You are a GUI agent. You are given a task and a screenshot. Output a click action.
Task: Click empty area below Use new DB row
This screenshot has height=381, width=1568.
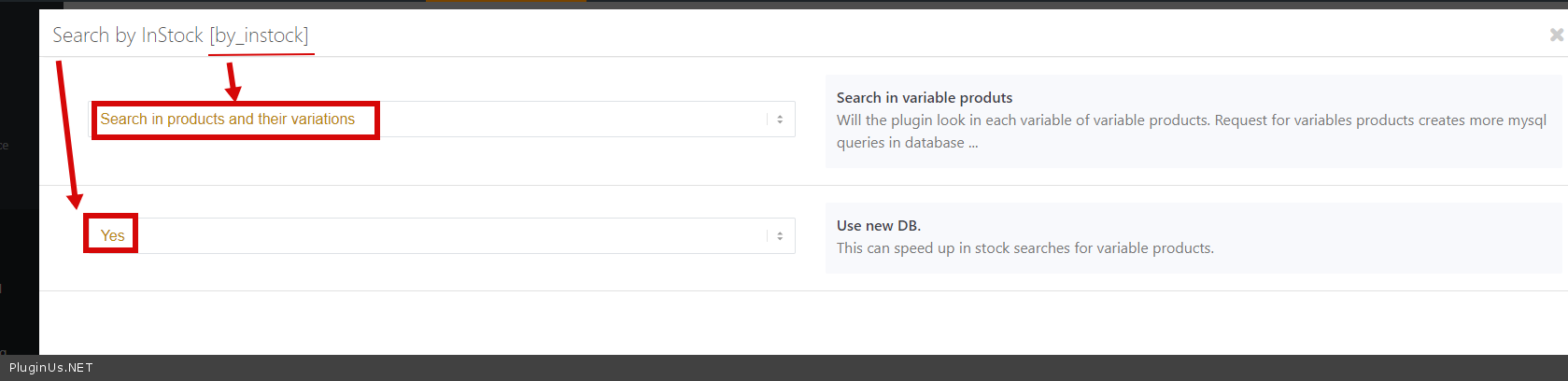[x=747, y=322]
